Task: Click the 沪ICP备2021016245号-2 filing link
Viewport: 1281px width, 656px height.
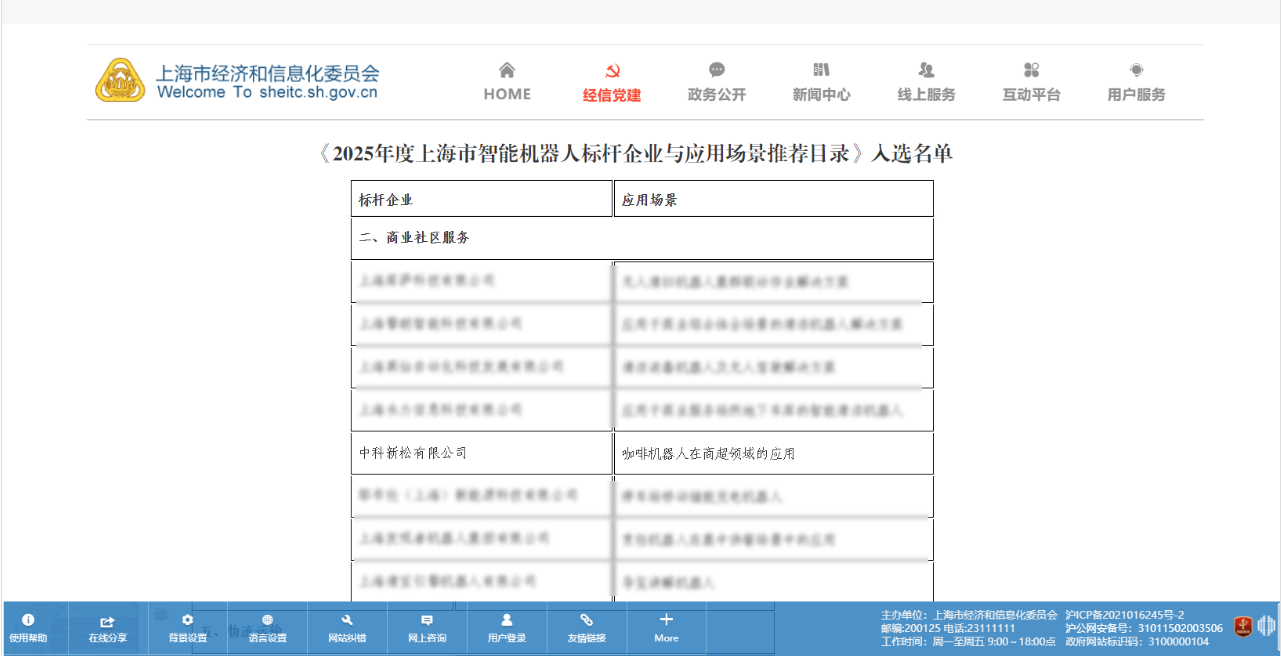Action: coord(1125,614)
